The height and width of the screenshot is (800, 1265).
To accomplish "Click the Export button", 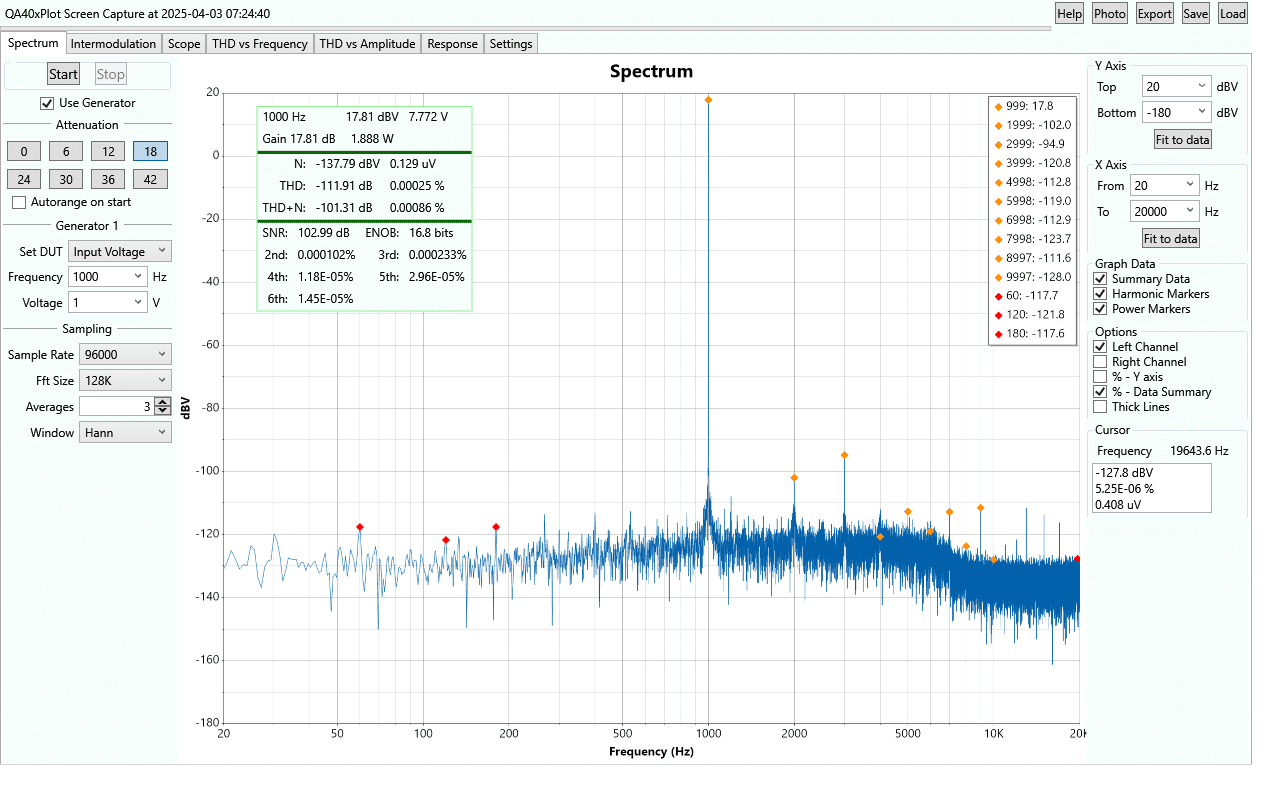I will (x=1154, y=13).
